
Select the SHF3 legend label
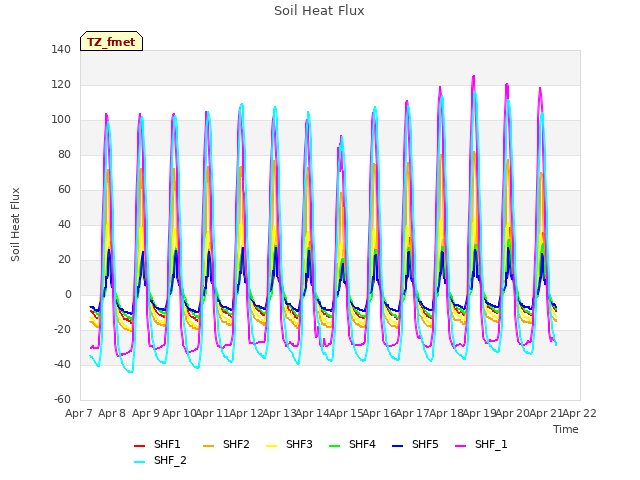pos(299,444)
